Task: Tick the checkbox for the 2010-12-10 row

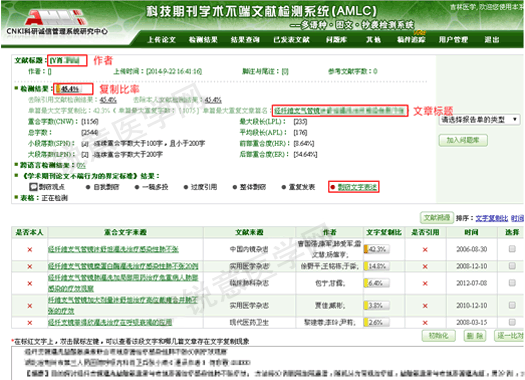Action: [512, 305]
